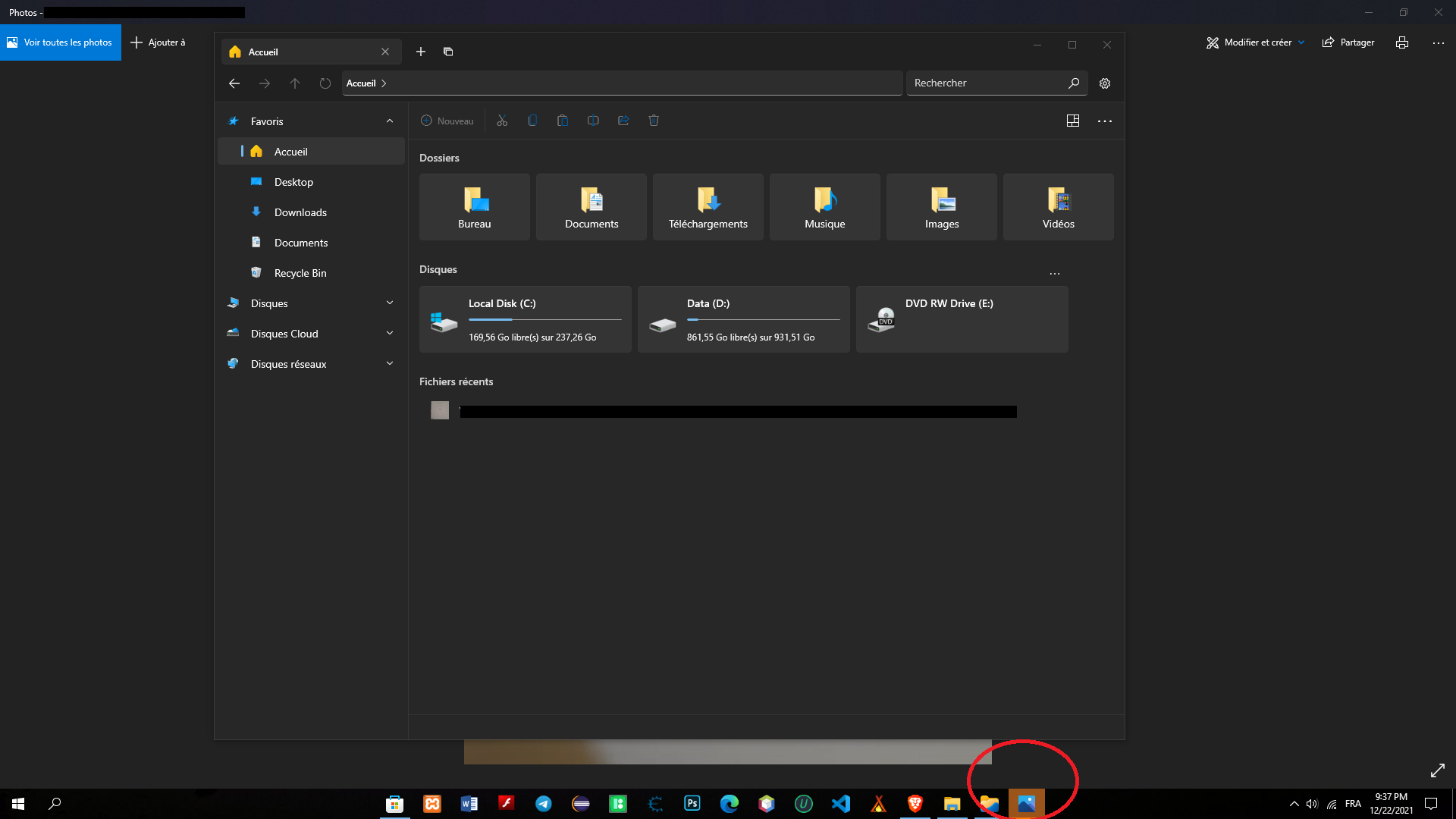1456x819 pixels.
Task: Click the FRA language indicator in tray
Action: pyautogui.click(x=1353, y=804)
